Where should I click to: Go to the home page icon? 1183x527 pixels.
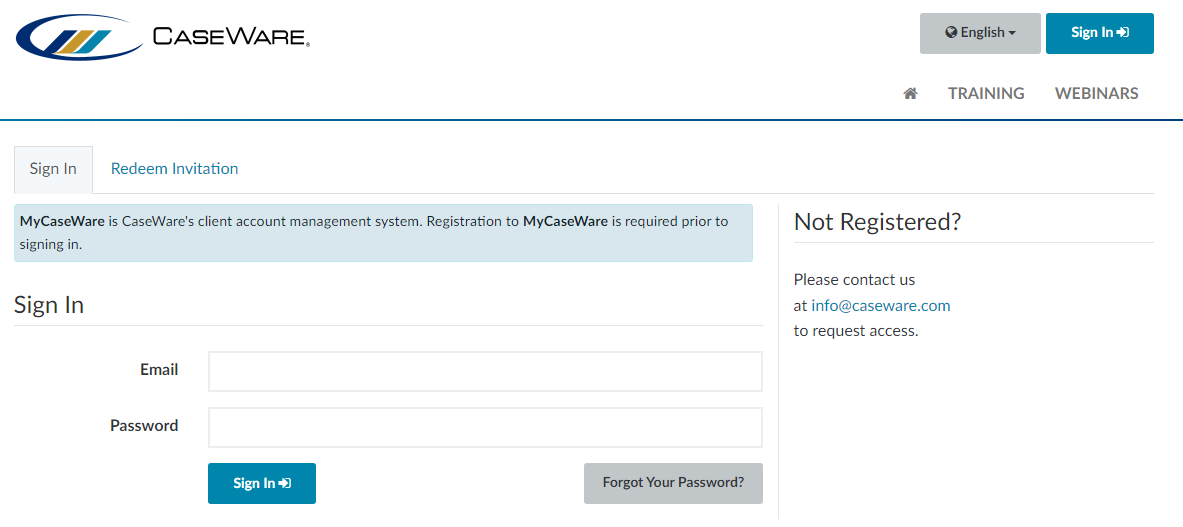tap(911, 93)
